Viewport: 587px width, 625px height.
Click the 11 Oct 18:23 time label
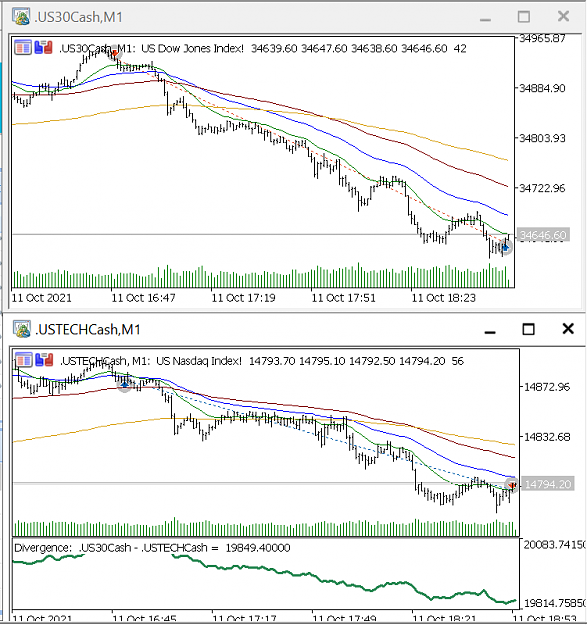click(444, 298)
